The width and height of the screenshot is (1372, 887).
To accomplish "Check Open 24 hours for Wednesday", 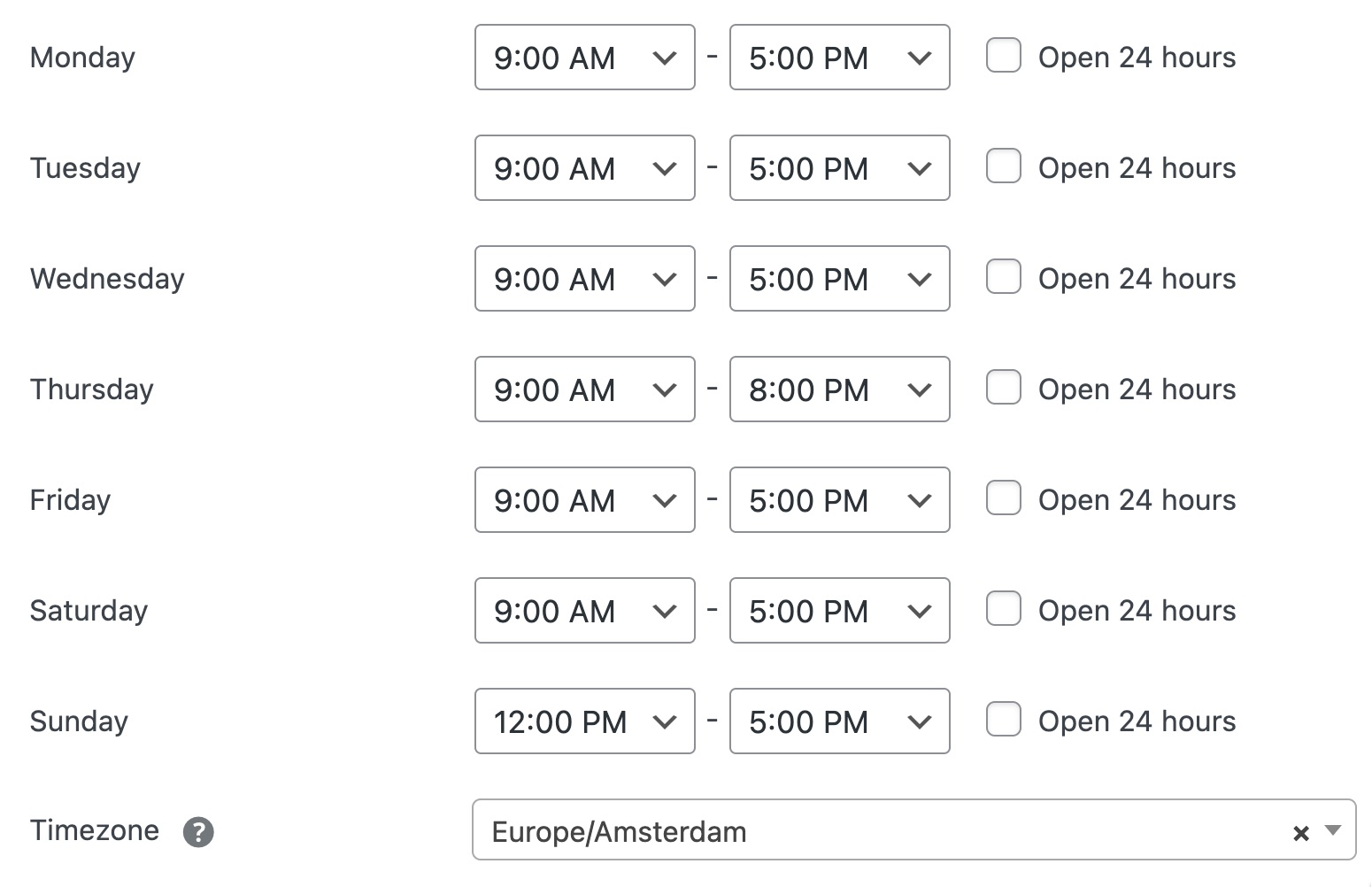I will tap(1004, 277).
